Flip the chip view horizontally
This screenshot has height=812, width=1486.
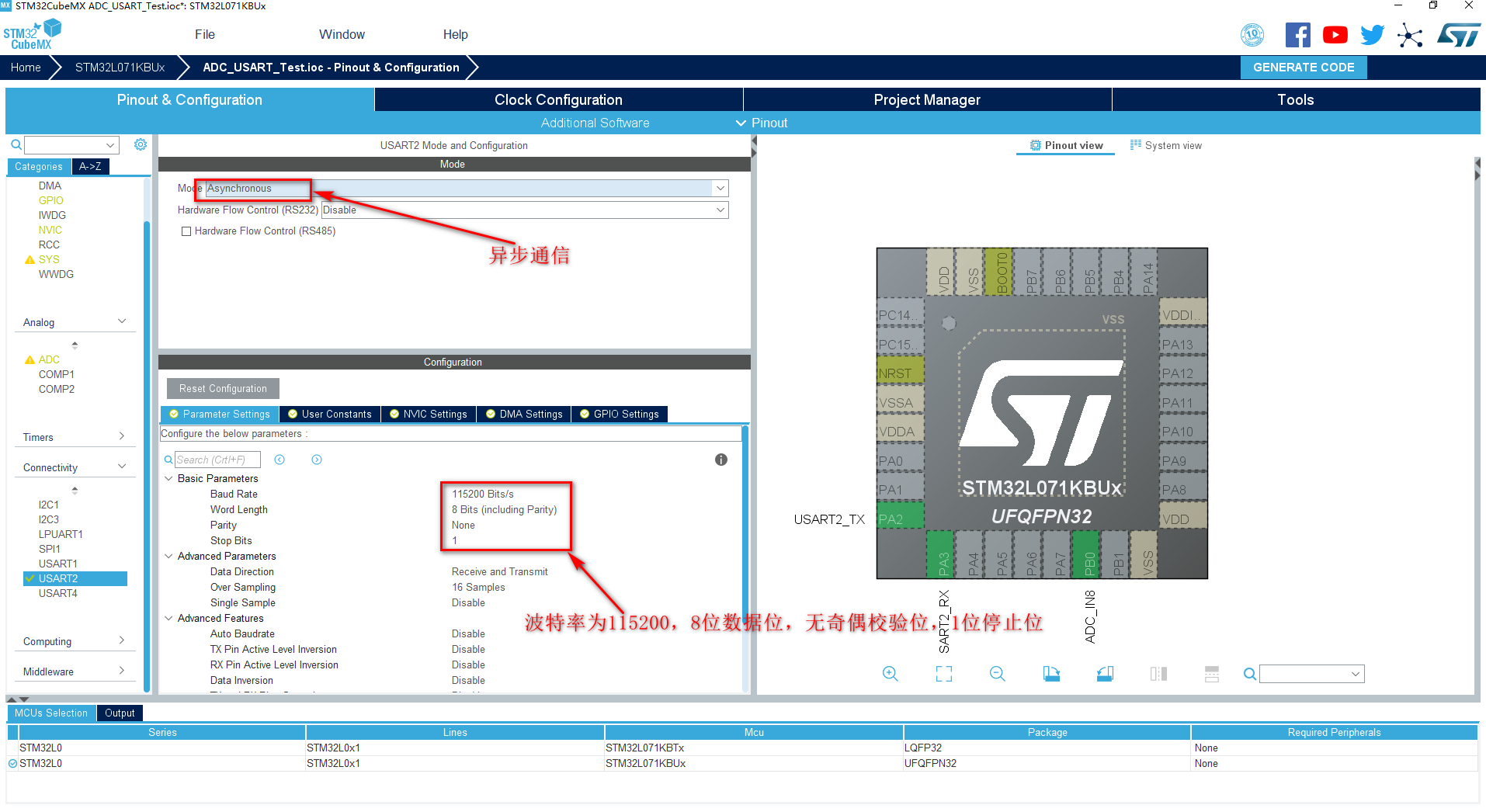coord(1158,674)
